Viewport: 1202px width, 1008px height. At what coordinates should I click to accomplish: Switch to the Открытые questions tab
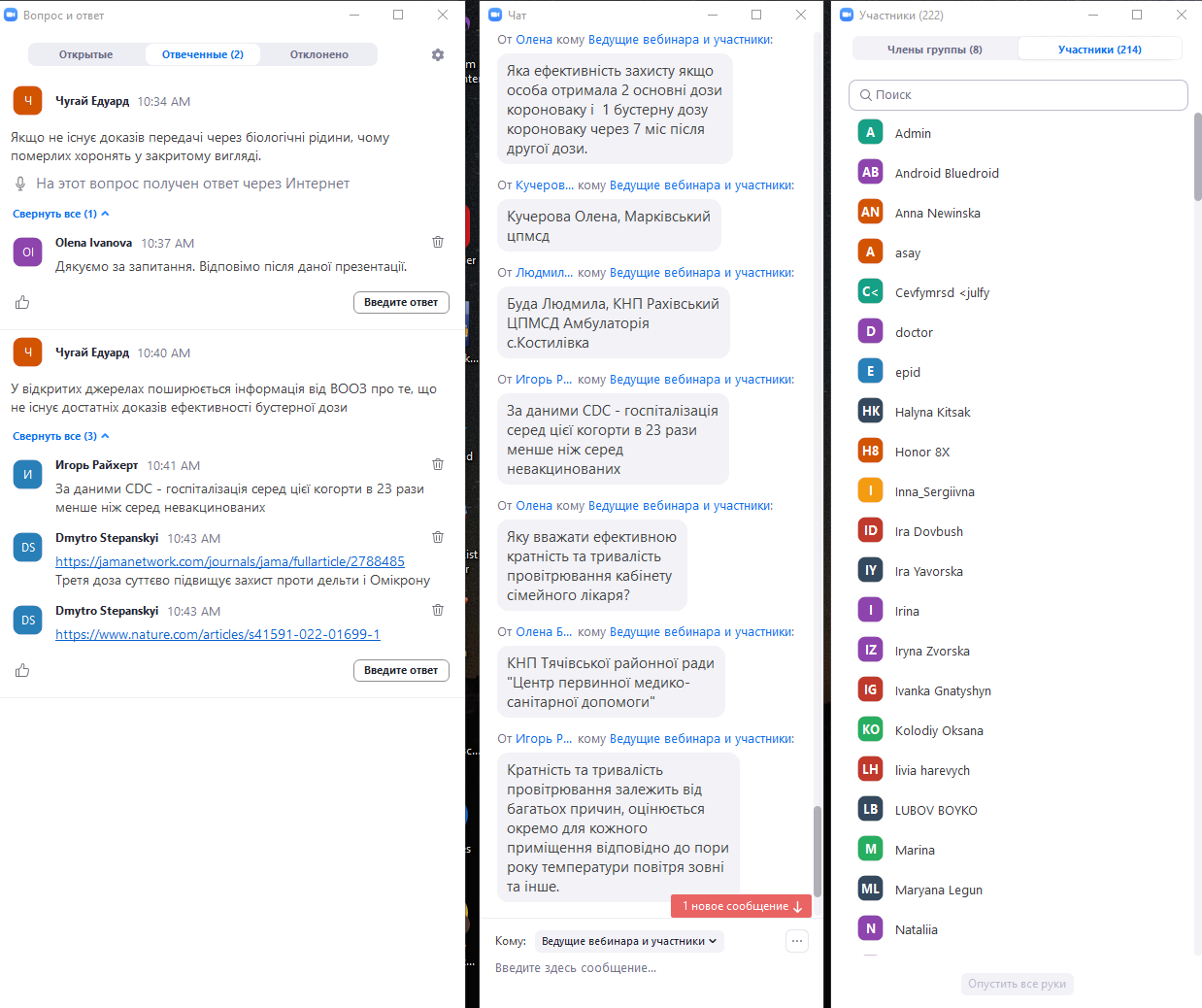[x=86, y=54]
